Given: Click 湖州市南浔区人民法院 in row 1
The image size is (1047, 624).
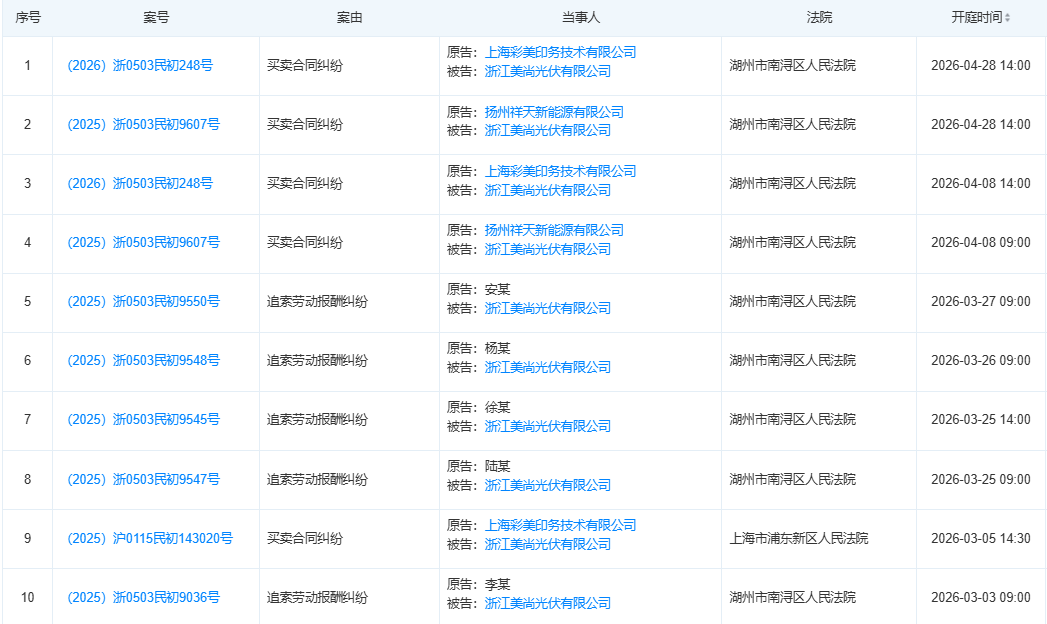Looking at the screenshot, I should coord(793,65).
